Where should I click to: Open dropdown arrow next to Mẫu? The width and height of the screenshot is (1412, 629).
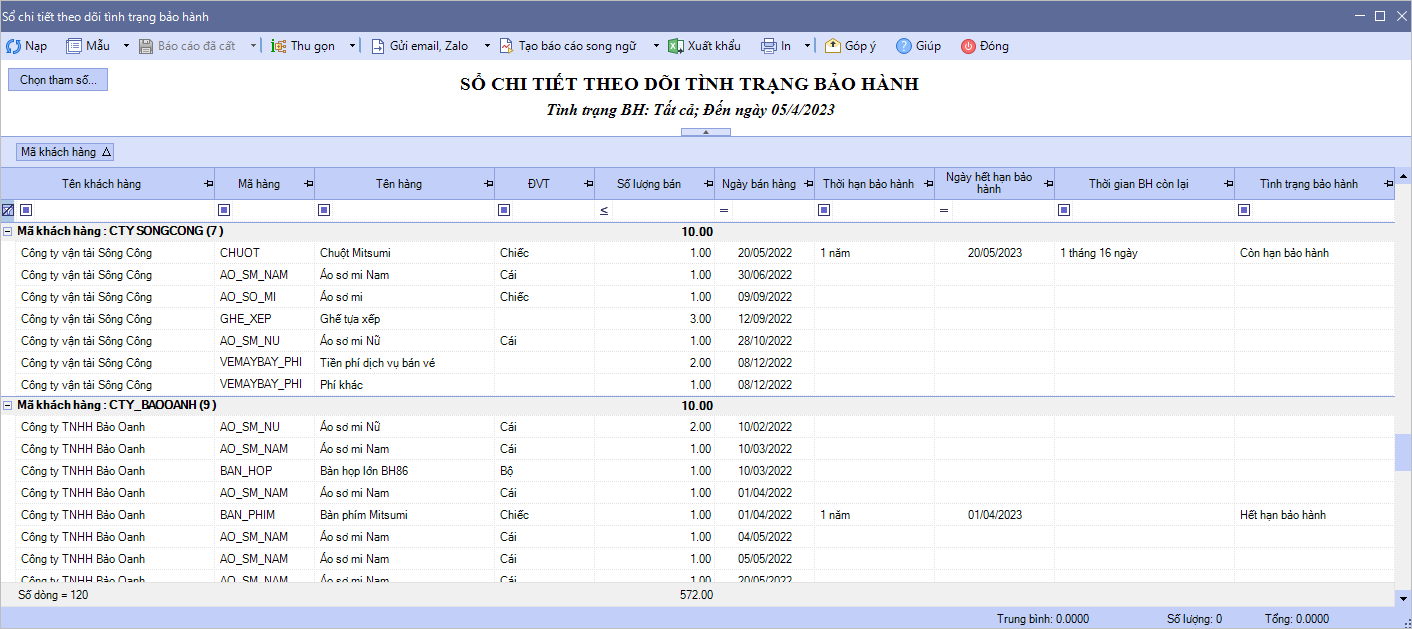pos(126,46)
